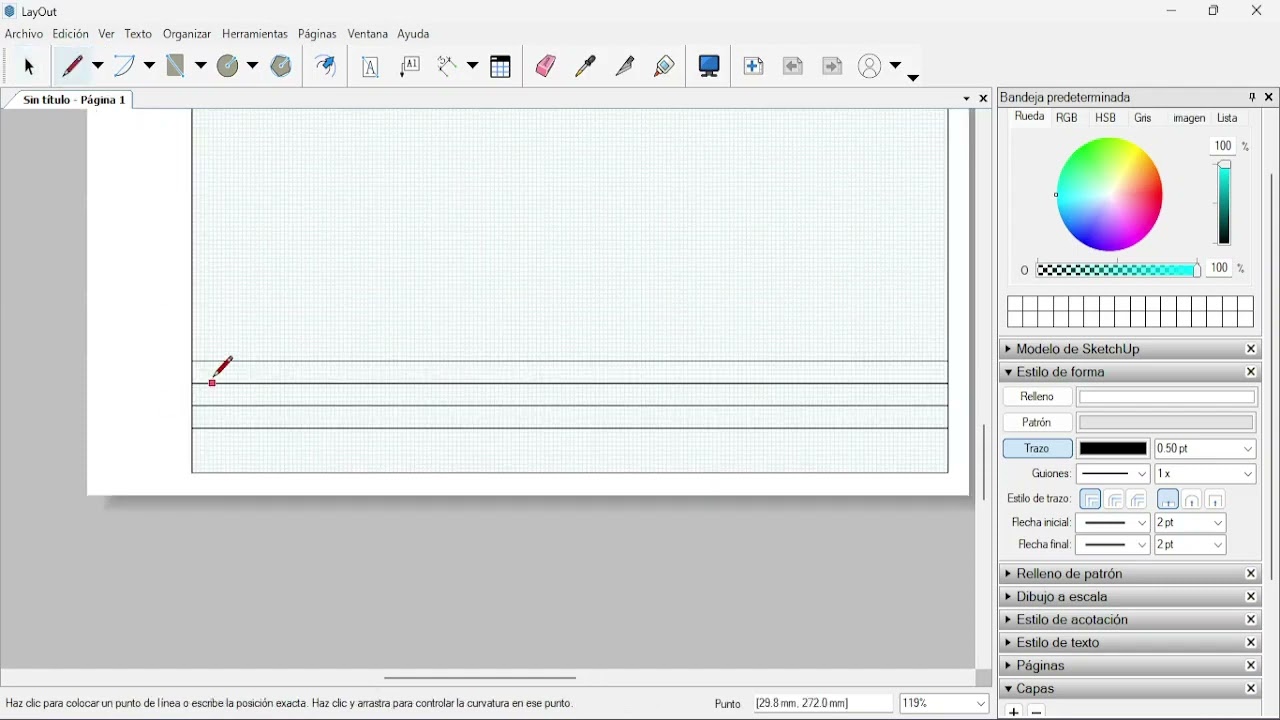This screenshot has width=1280, height=720.
Task: Switch to Lista color tab
Action: click(x=1228, y=118)
